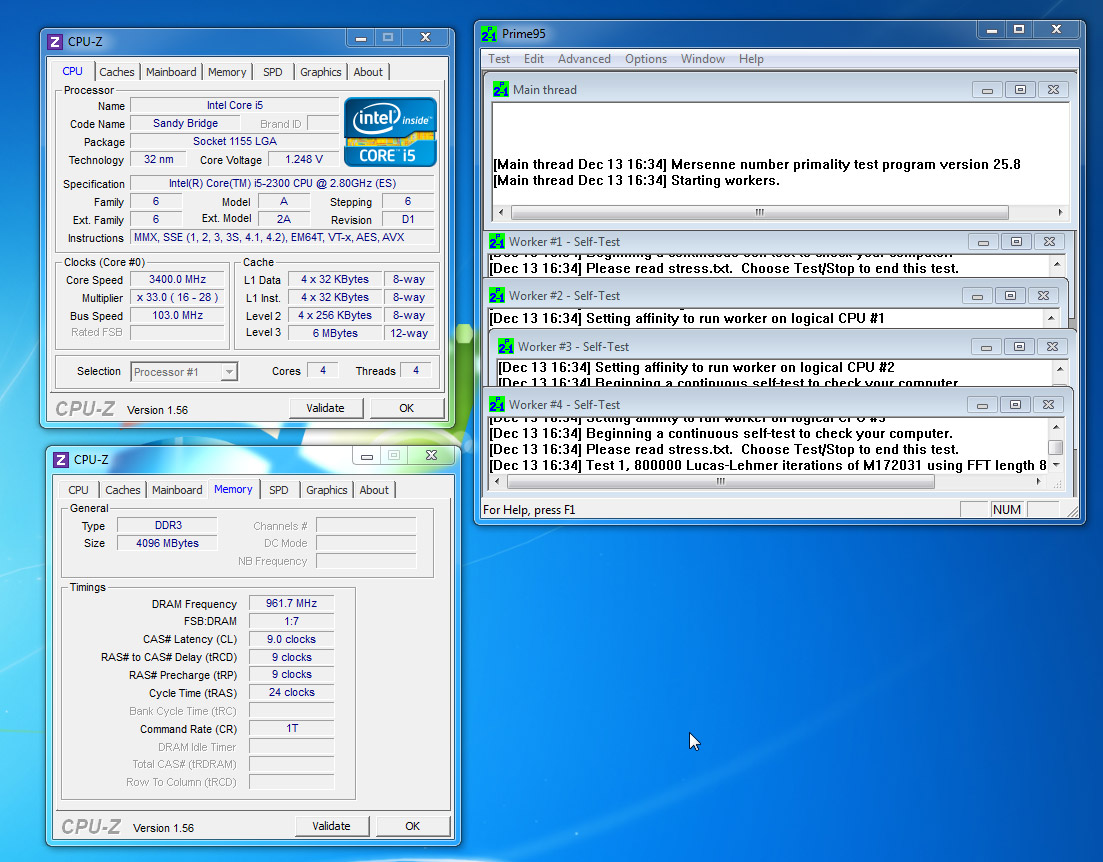Click the Prime95 icon in main title bar
The width and height of the screenshot is (1103, 862).
click(x=489, y=33)
